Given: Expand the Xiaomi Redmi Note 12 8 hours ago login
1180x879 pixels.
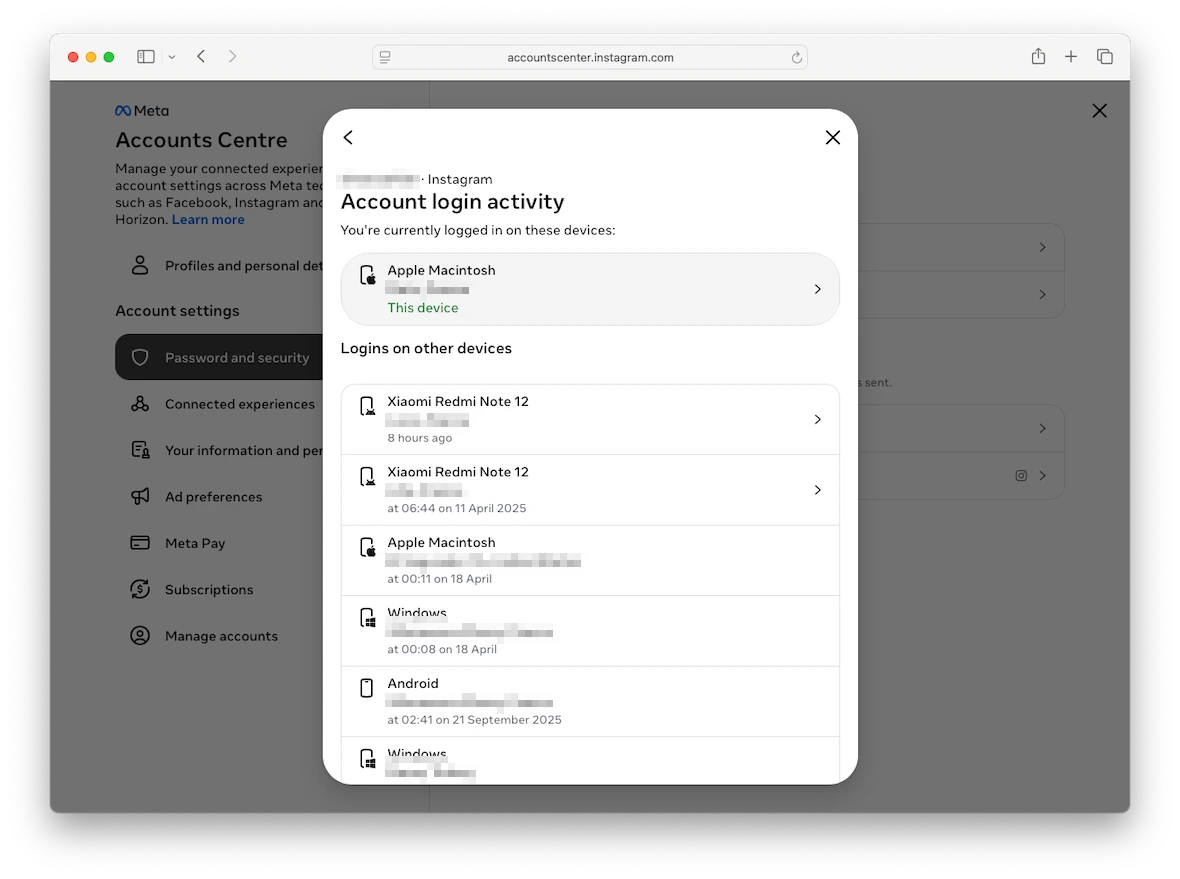Looking at the screenshot, I should click(x=590, y=419).
